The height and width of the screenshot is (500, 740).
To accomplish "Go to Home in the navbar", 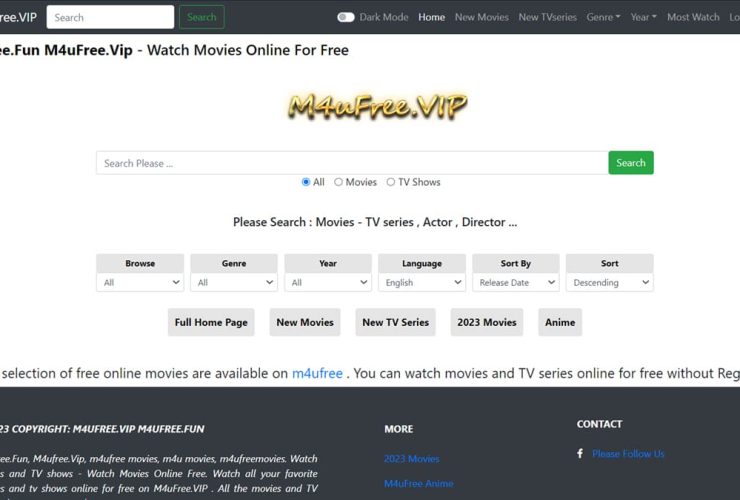I will 431,17.
